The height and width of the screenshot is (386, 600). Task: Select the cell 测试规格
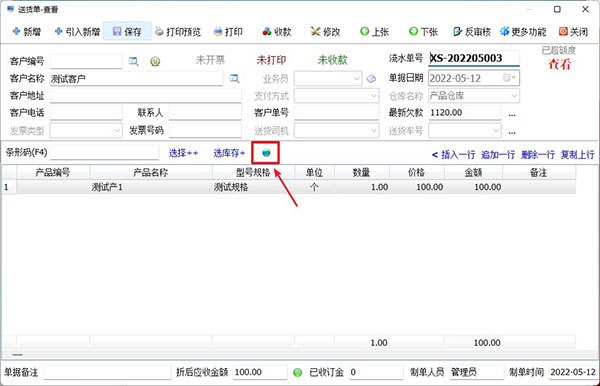click(x=253, y=187)
